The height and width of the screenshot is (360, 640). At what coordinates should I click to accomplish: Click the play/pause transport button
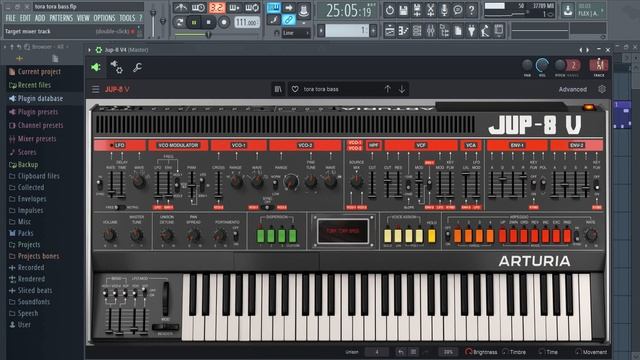point(194,22)
